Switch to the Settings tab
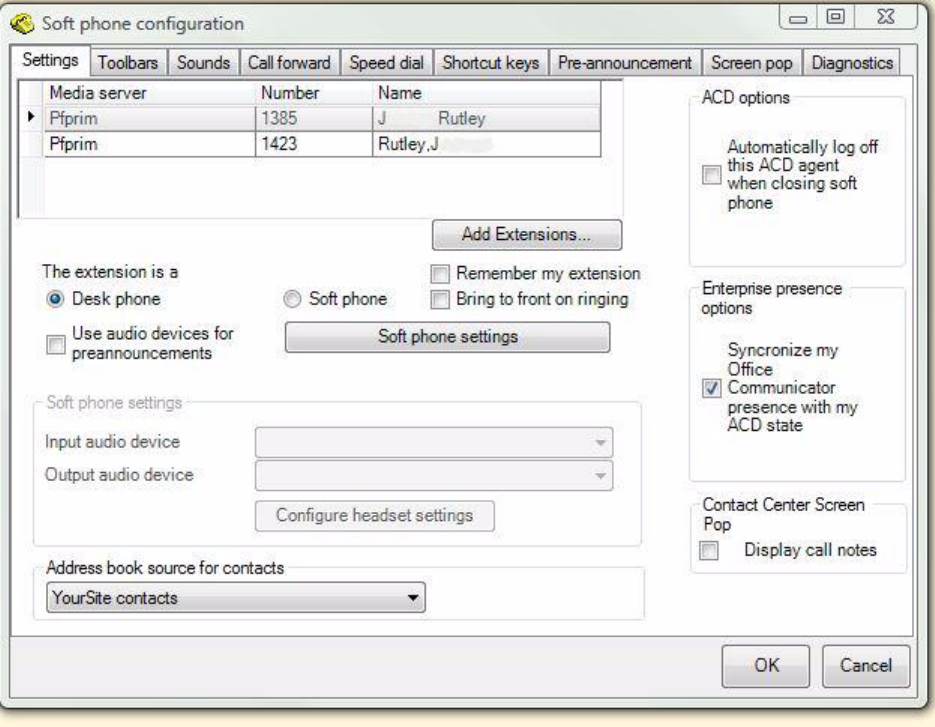Viewport: 935px width, 727px height. pos(51,60)
